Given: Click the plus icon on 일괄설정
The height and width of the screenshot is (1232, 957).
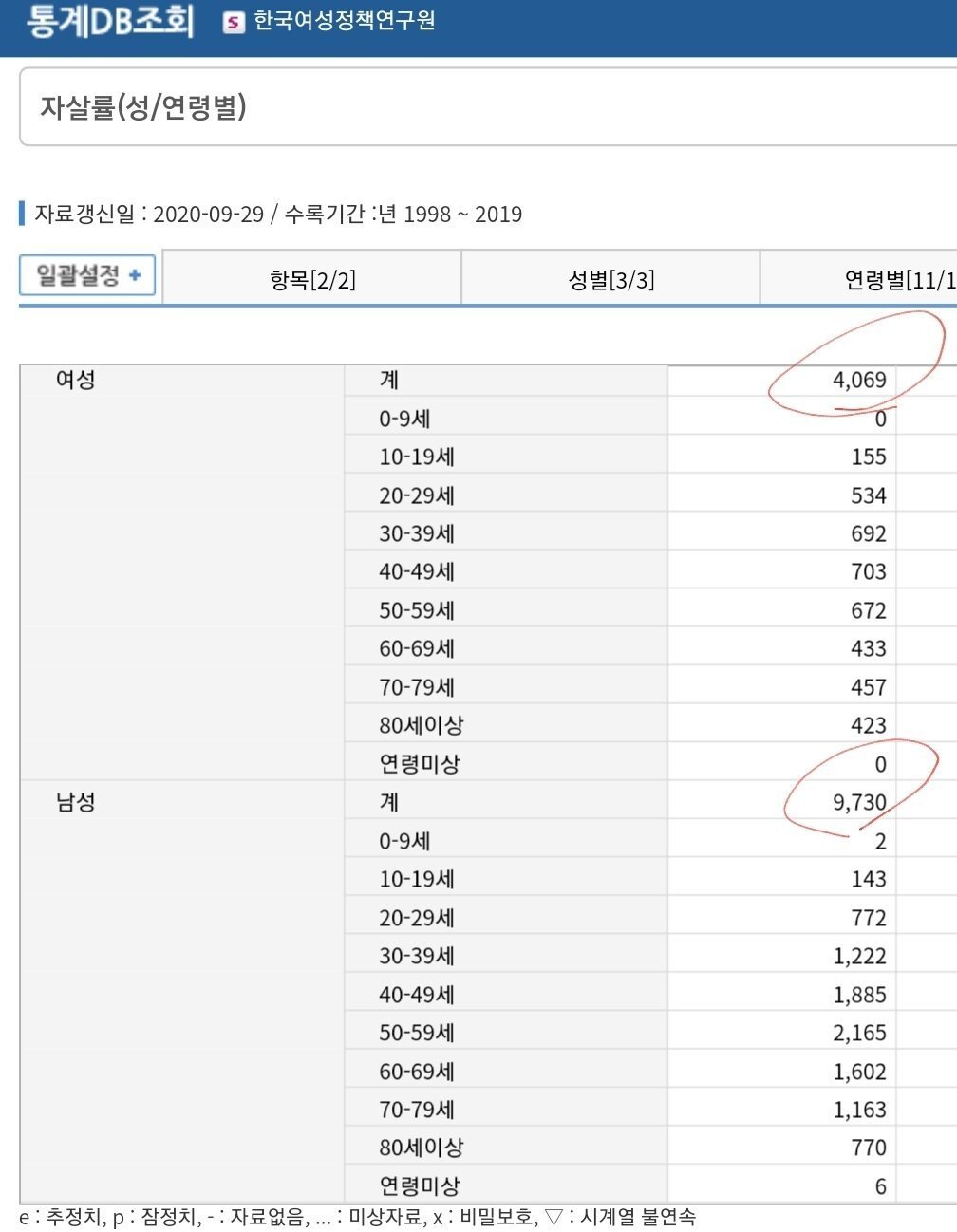Looking at the screenshot, I should pos(135,275).
